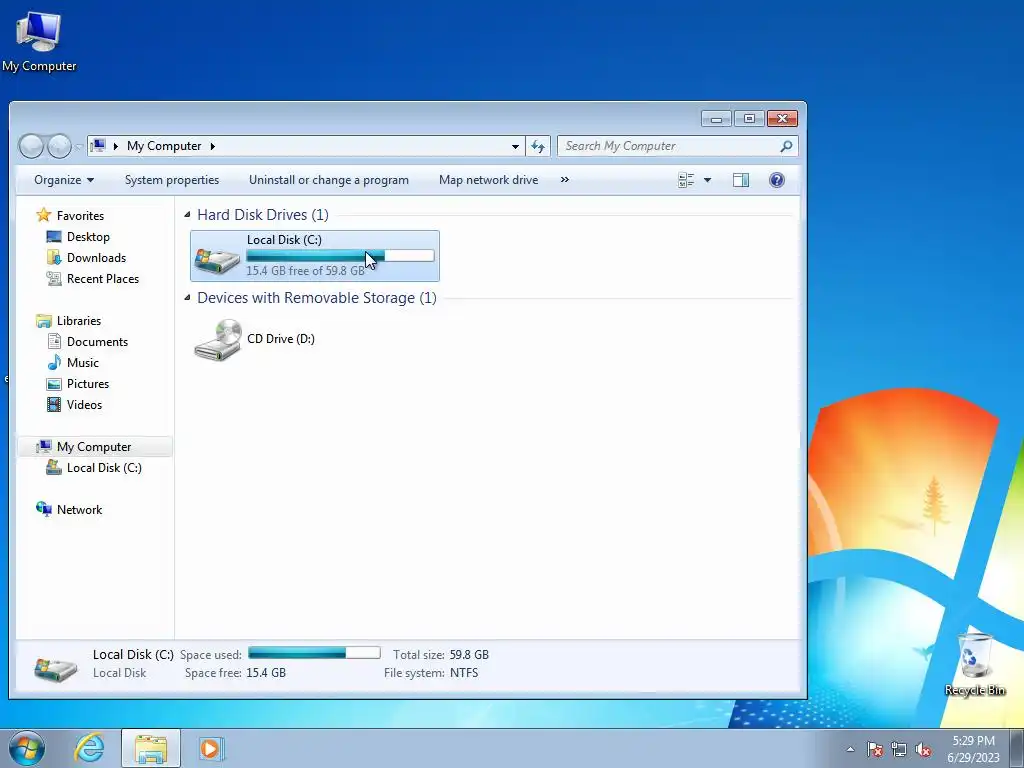Select Network in the navigation pane

click(79, 509)
